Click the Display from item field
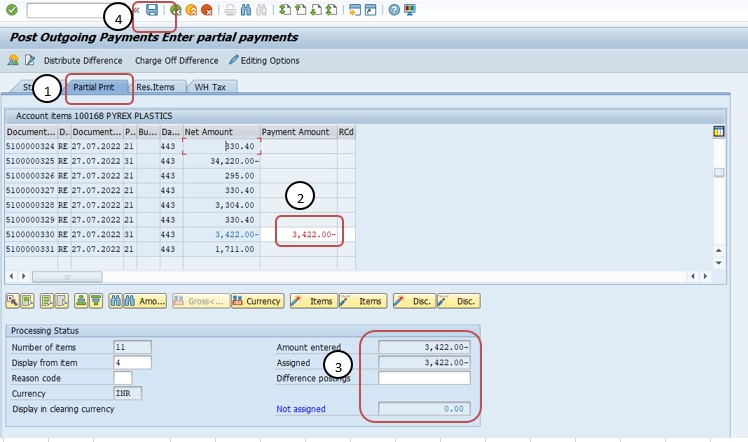The image size is (748, 442). pos(133,362)
